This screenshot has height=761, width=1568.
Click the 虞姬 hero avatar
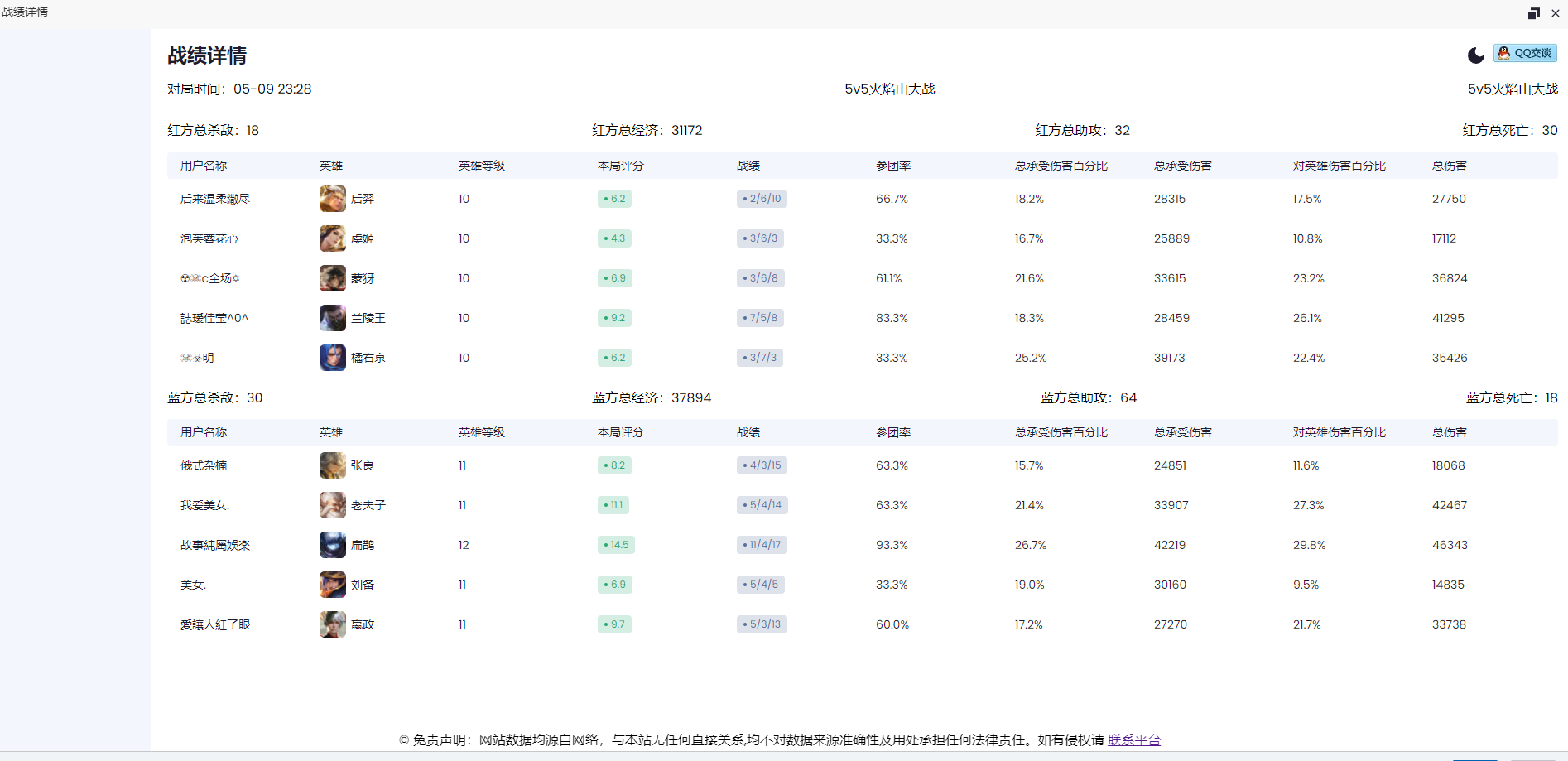(333, 238)
